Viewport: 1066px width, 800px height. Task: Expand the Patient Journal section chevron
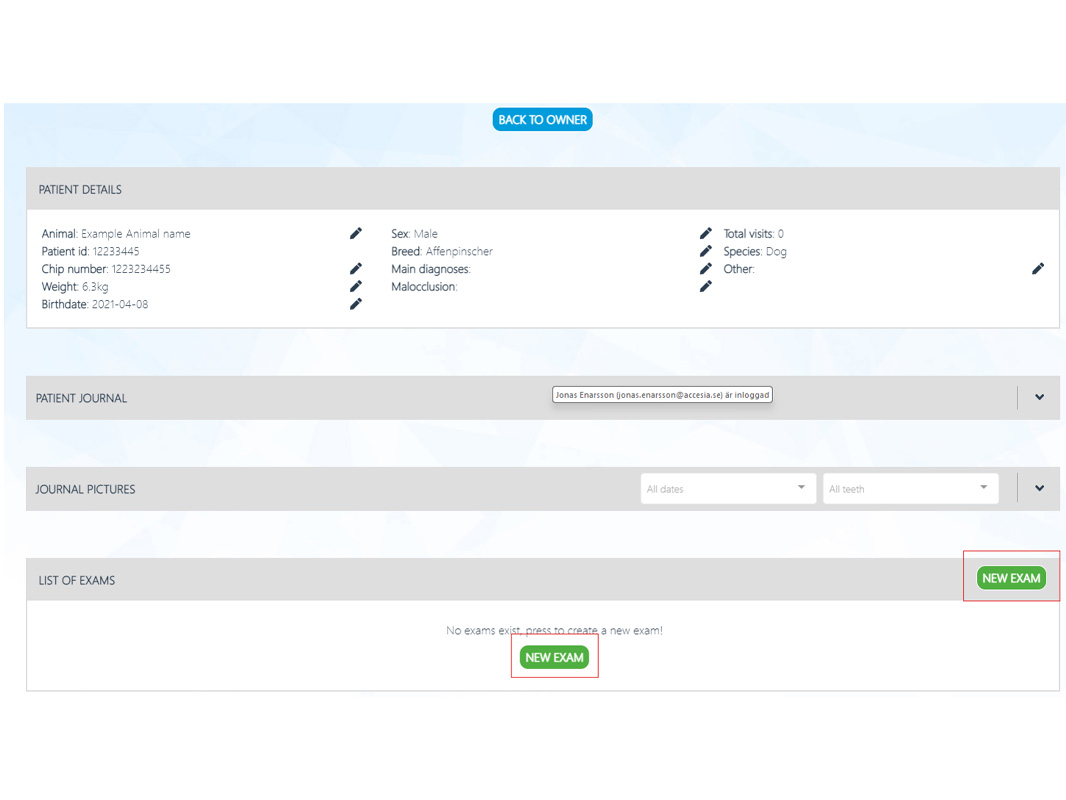click(1039, 398)
